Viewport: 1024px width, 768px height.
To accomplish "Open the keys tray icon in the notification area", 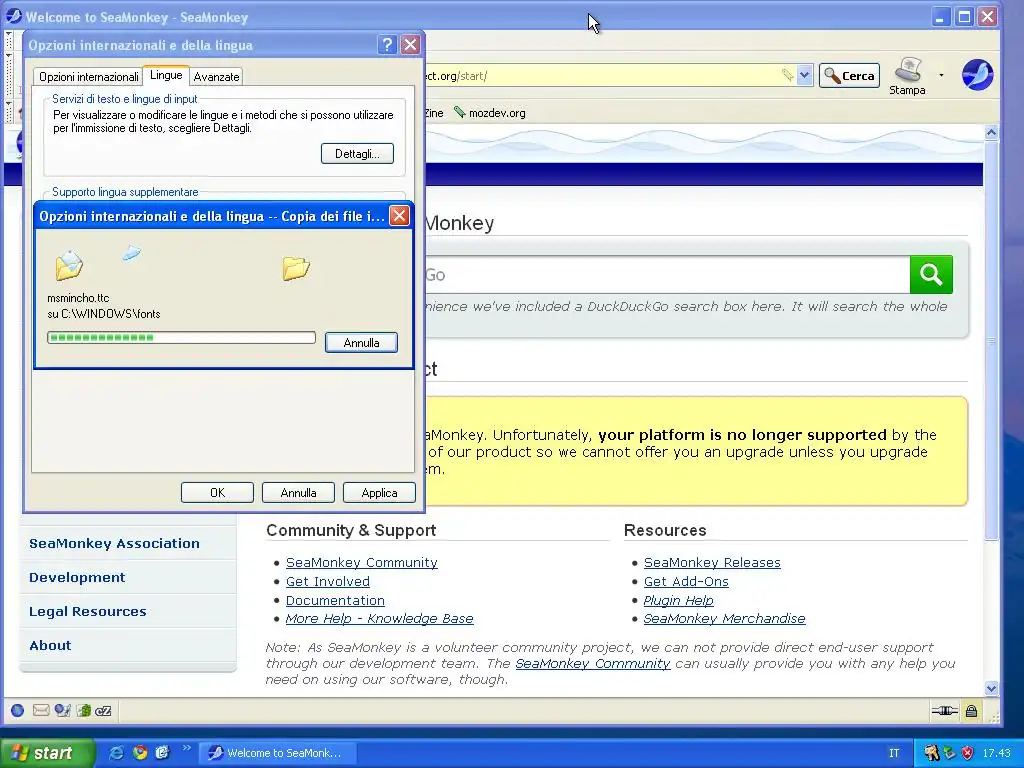I will point(931,753).
